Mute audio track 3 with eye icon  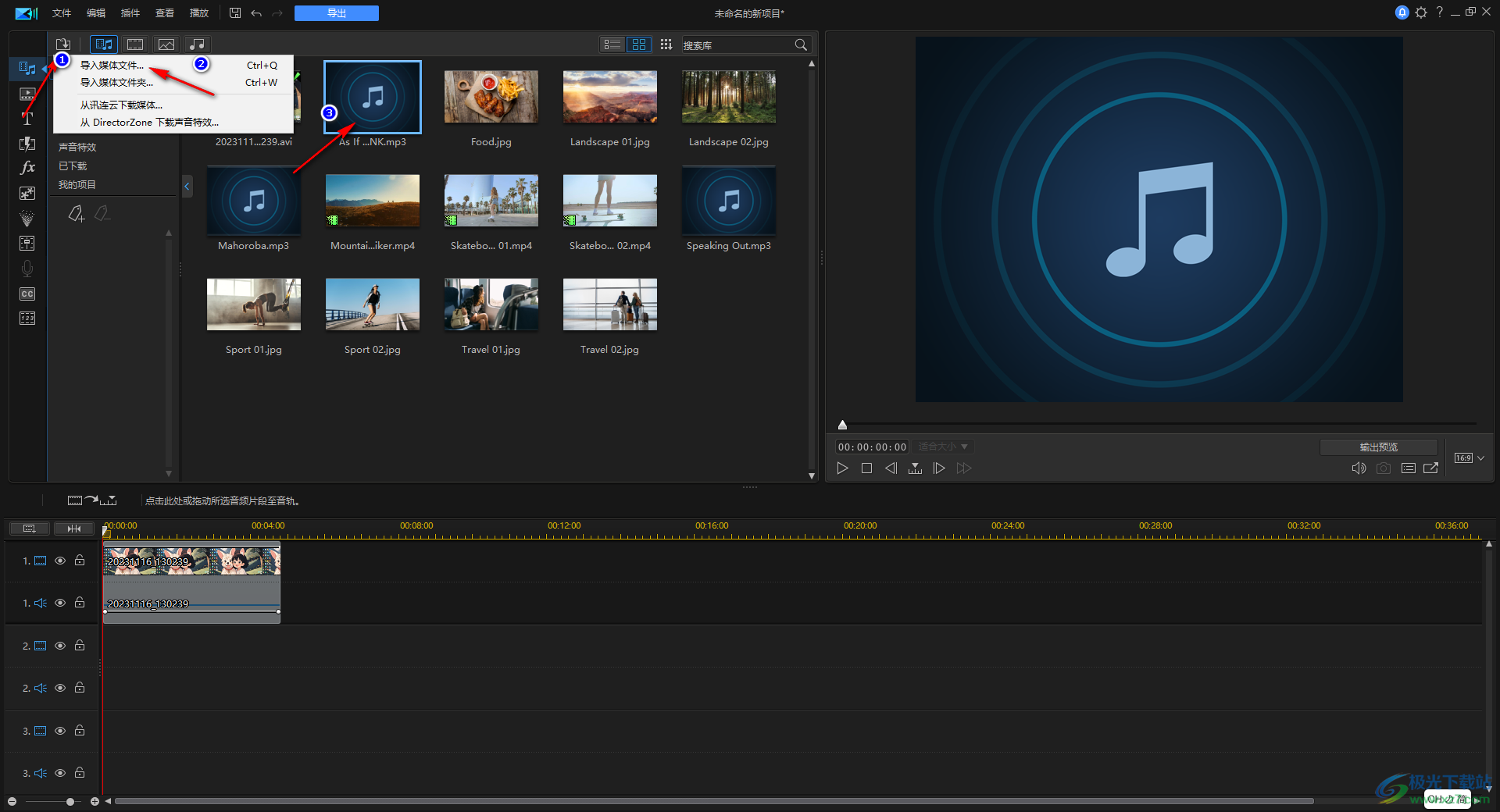pos(60,773)
